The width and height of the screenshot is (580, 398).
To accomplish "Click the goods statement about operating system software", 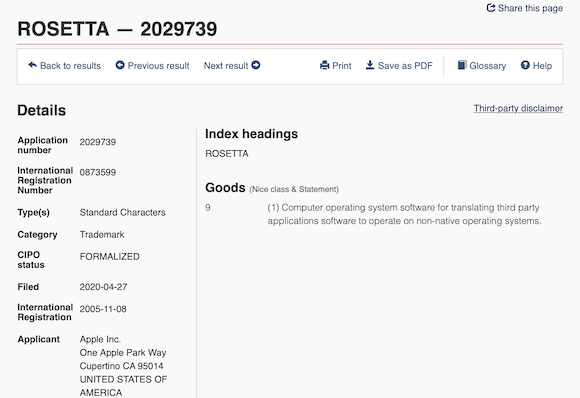I will 404,214.
